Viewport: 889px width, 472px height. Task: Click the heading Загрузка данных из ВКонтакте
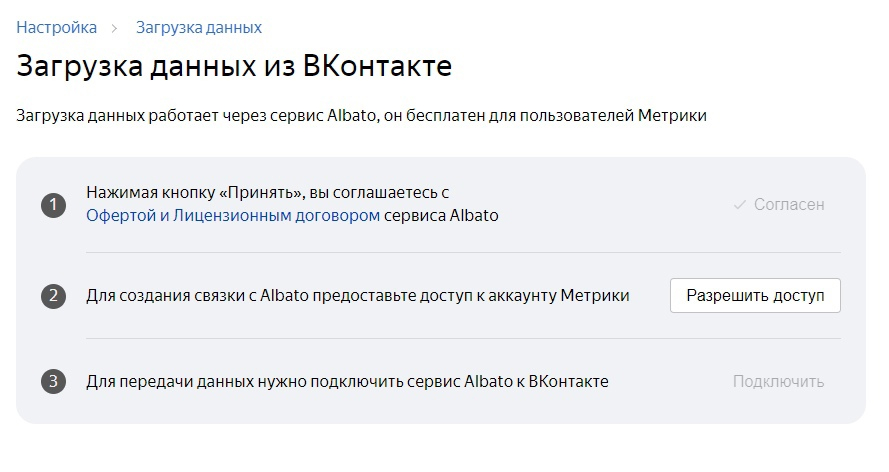tap(234, 67)
